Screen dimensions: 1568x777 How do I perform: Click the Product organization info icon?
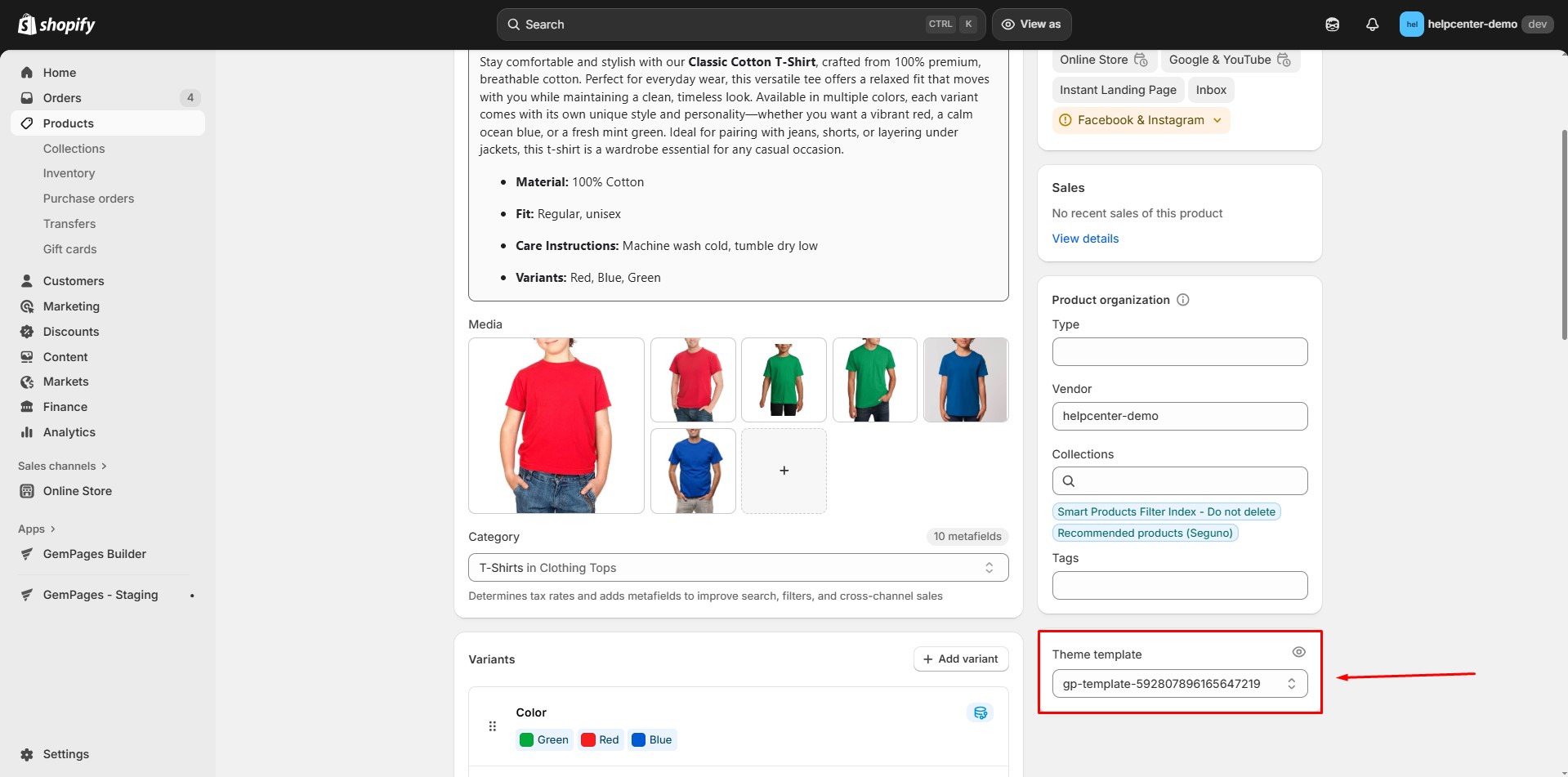click(x=1182, y=300)
